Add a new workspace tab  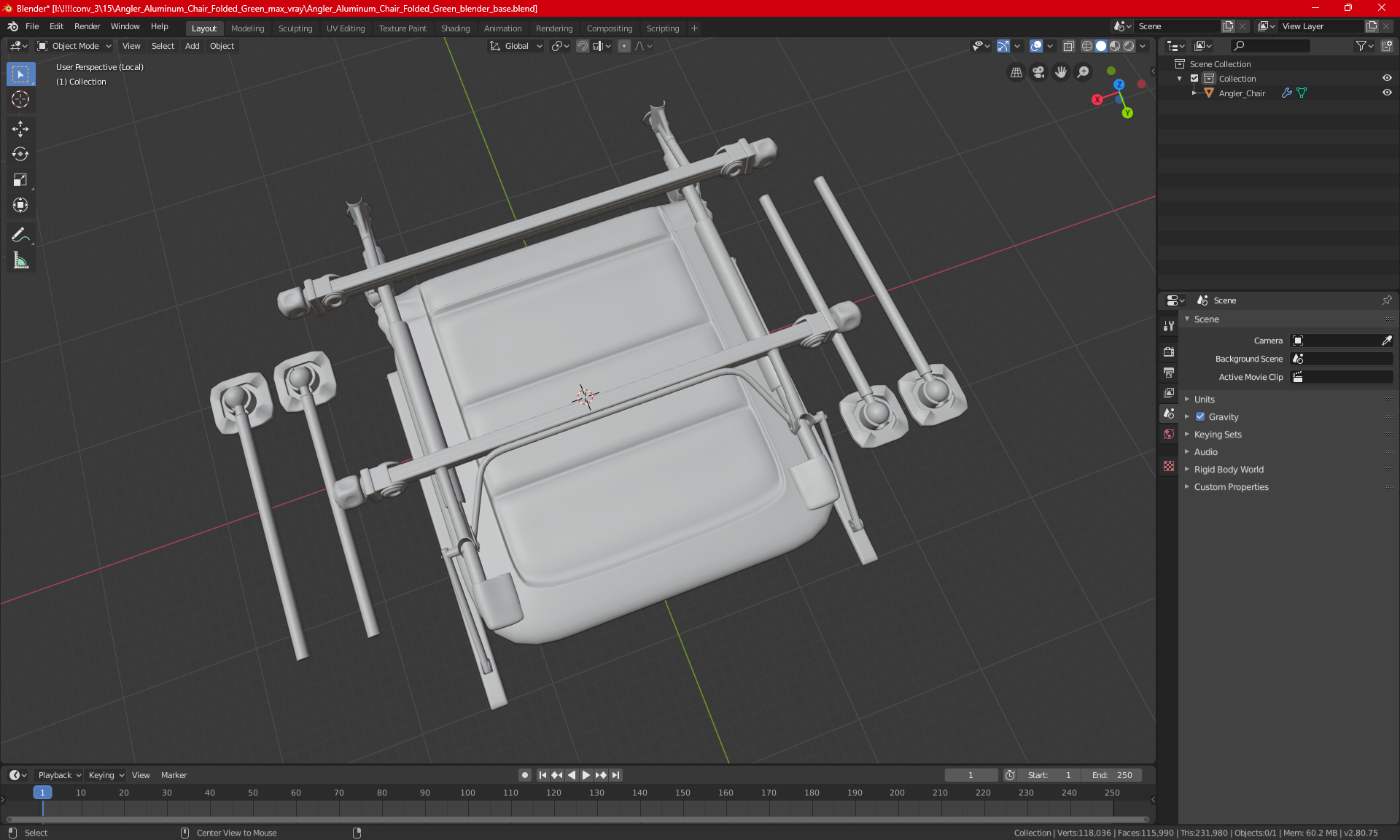[694, 28]
